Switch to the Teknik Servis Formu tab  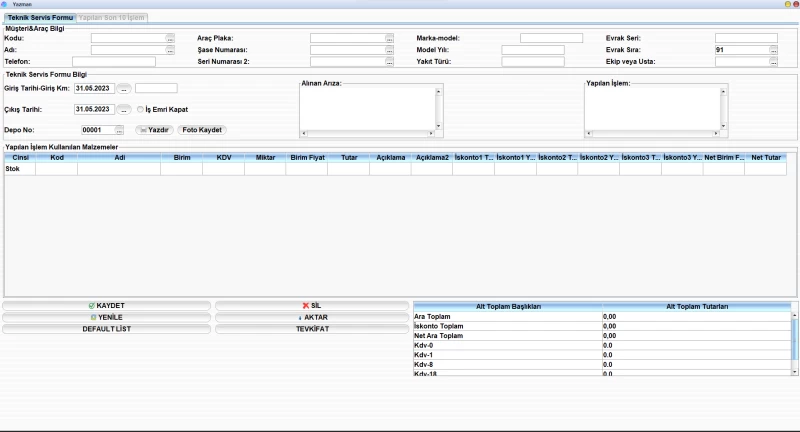(40, 18)
